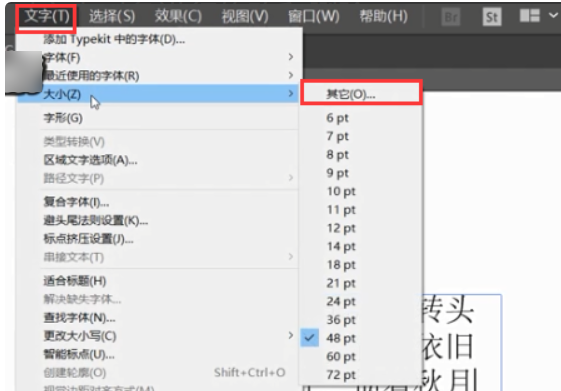Viewport: 561px width, 391px height.
Task: Open the 窗口(W) menu
Action: click(x=314, y=16)
